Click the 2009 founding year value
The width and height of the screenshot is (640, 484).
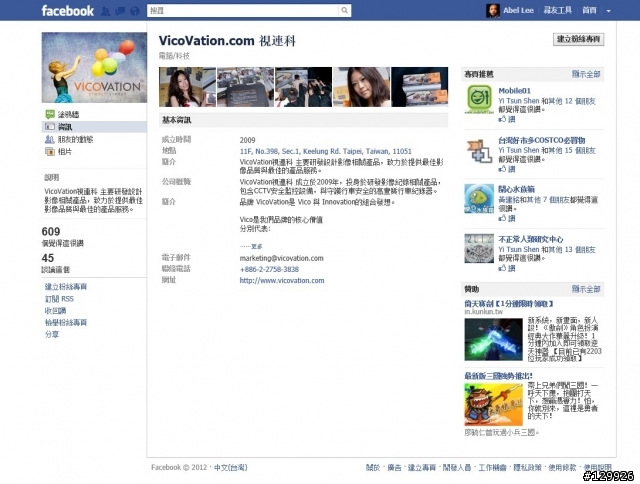click(x=247, y=140)
